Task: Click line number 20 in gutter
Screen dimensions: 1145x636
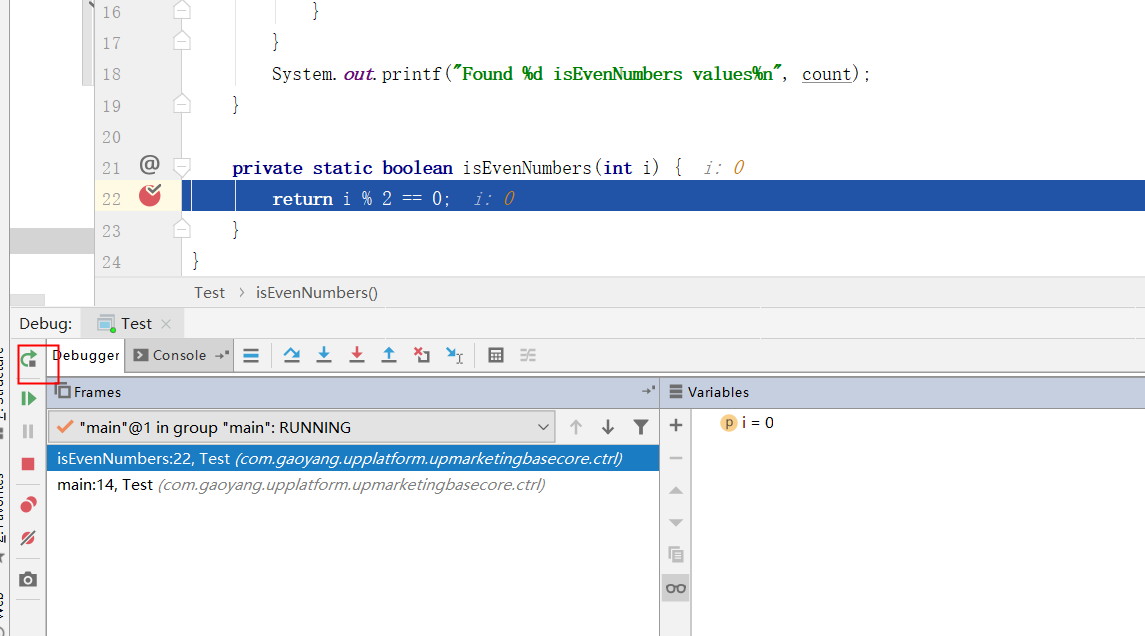Action: 112,137
